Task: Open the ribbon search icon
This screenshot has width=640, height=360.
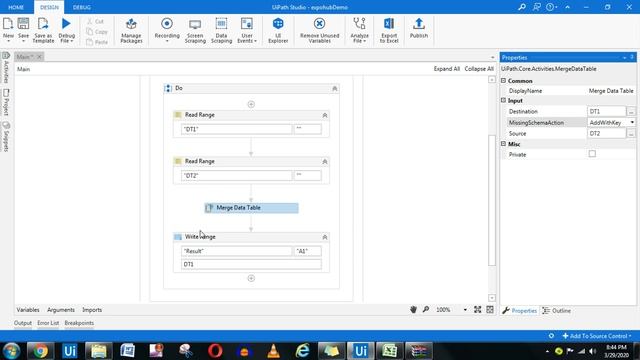Action: pyautogui.click(x=522, y=7)
